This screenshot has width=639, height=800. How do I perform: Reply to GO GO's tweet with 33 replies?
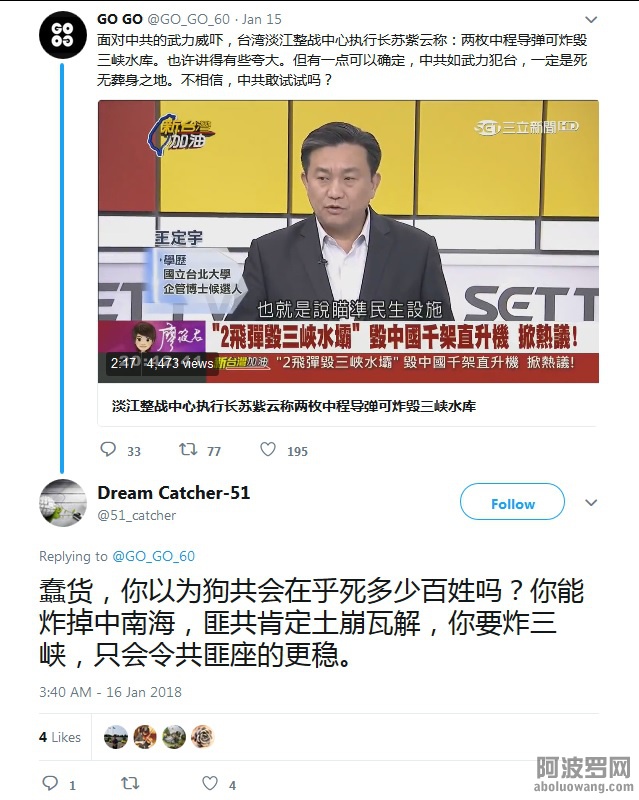[108, 449]
